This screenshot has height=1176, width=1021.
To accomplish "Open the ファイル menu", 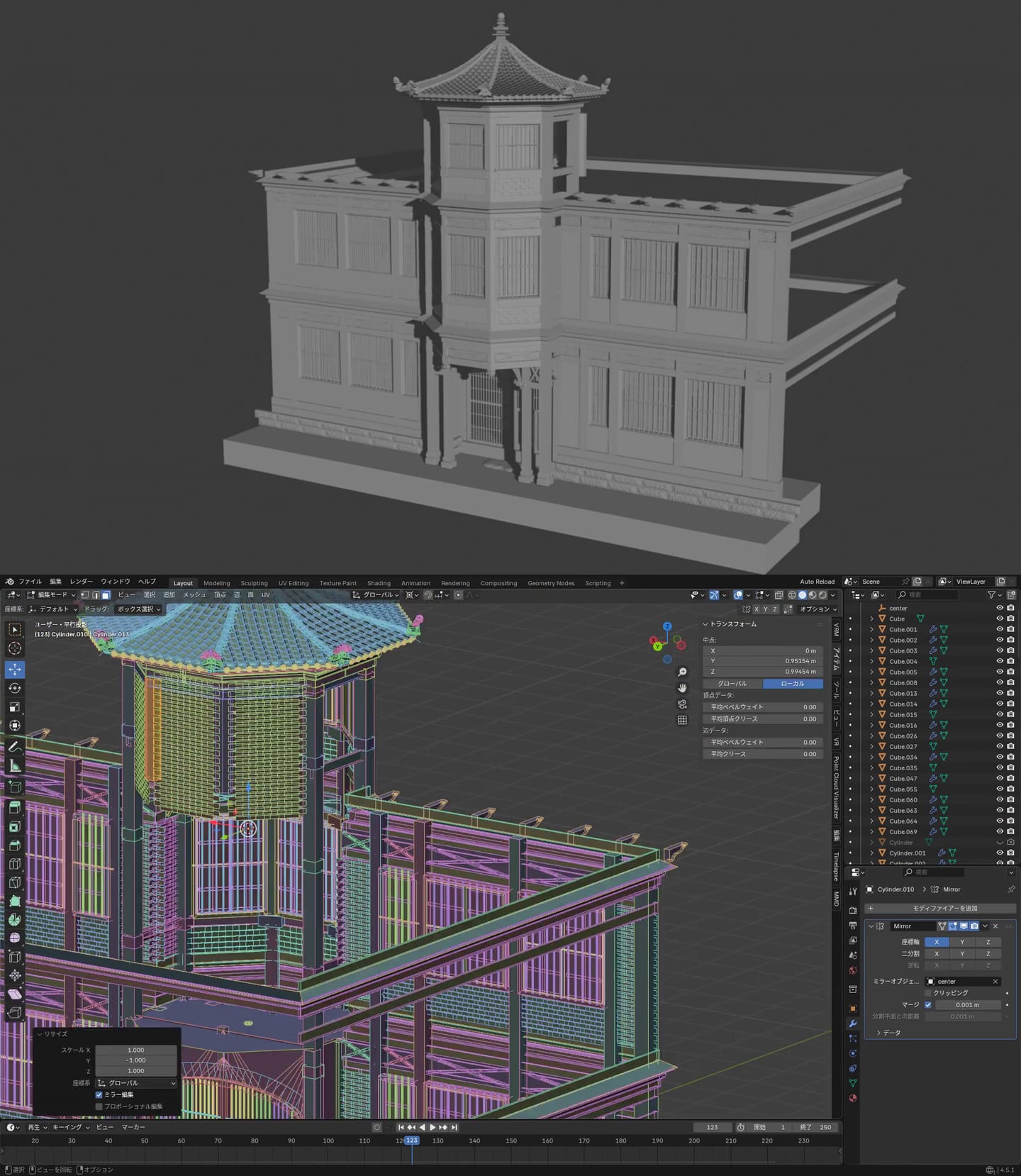I will point(30,582).
